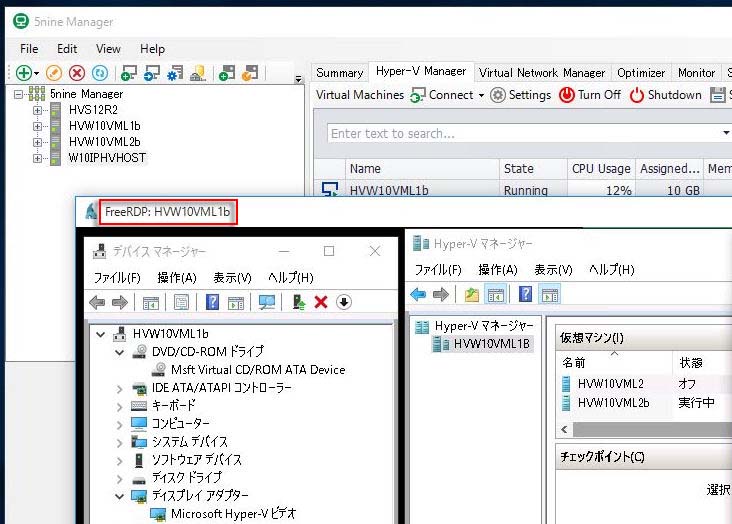Click the Help icon in Hyper-V Manager toolbar
732x524 pixels.
click(525, 294)
